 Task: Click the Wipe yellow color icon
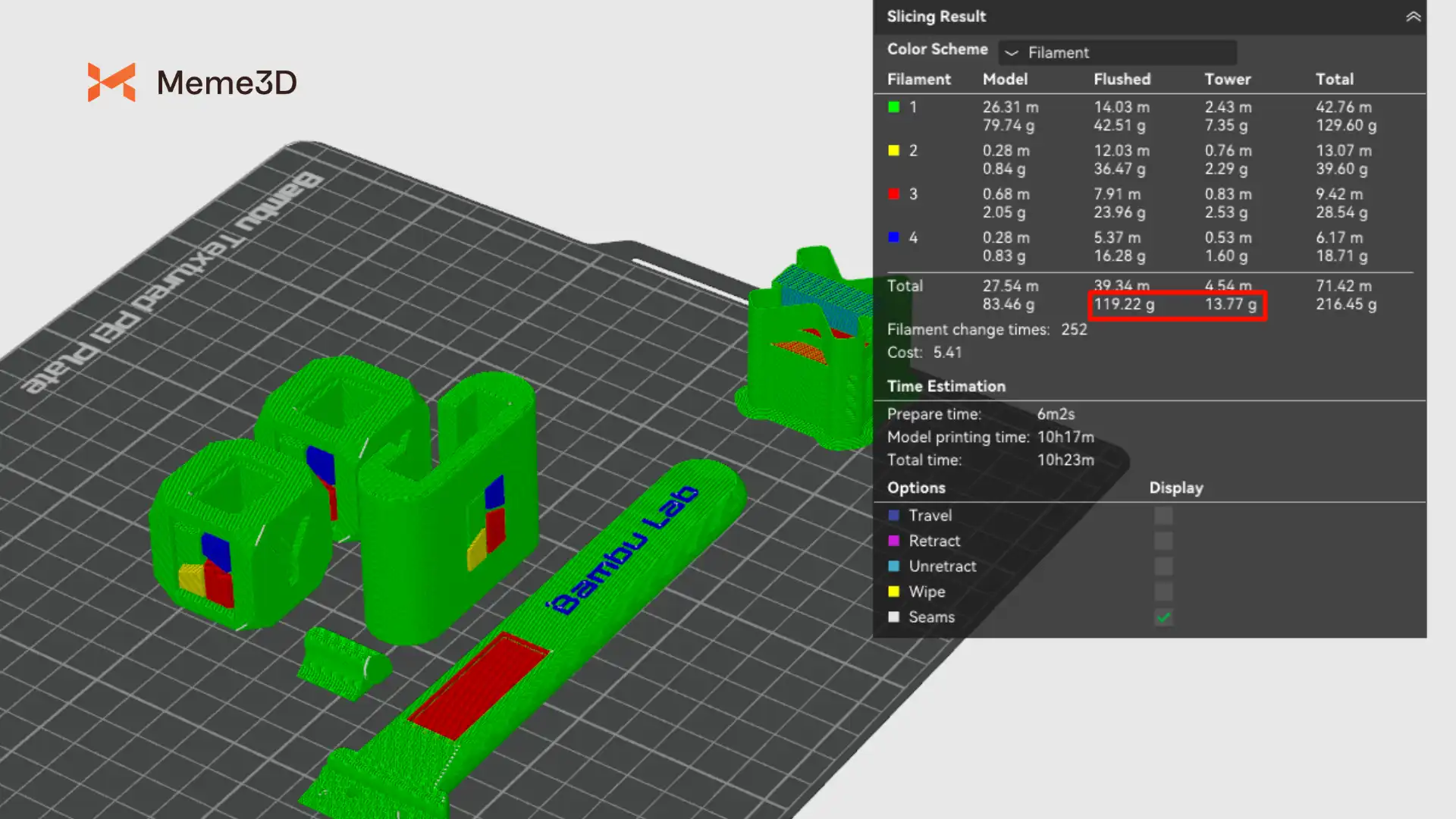(894, 591)
